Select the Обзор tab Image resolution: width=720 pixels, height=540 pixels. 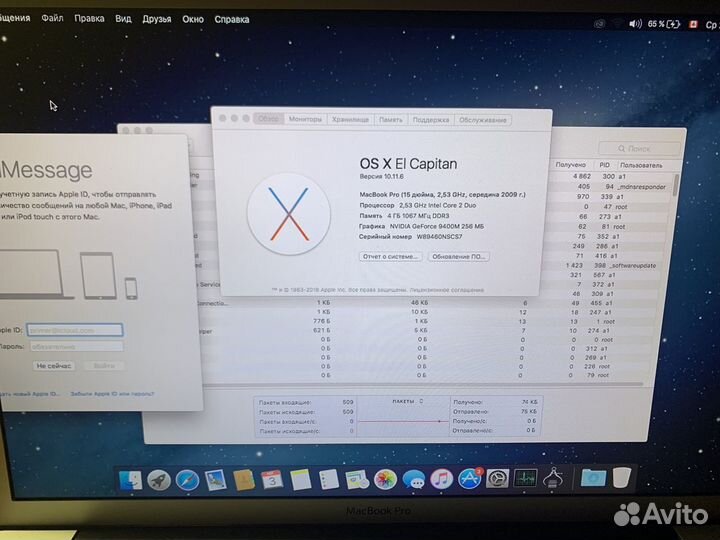point(268,119)
